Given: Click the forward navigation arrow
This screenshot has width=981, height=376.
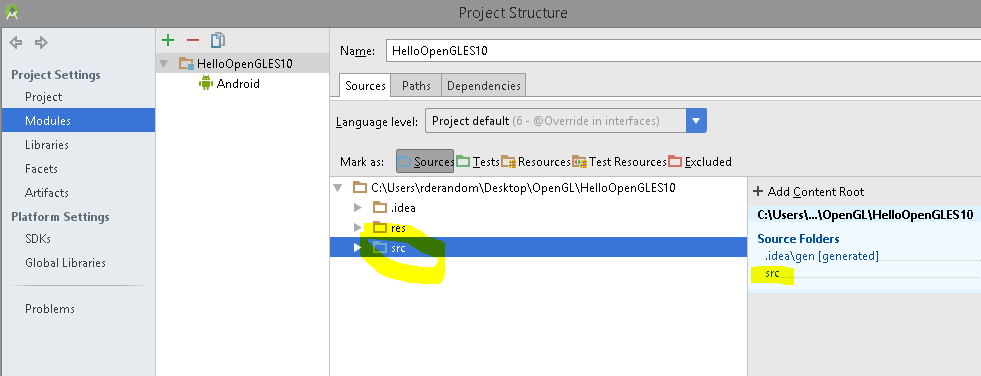Looking at the screenshot, I should [41, 43].
